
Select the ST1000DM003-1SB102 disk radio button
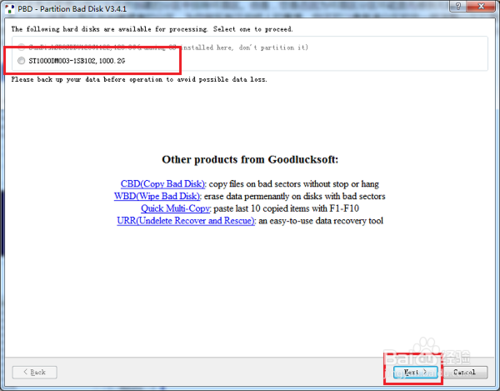[x=21, y=61]
